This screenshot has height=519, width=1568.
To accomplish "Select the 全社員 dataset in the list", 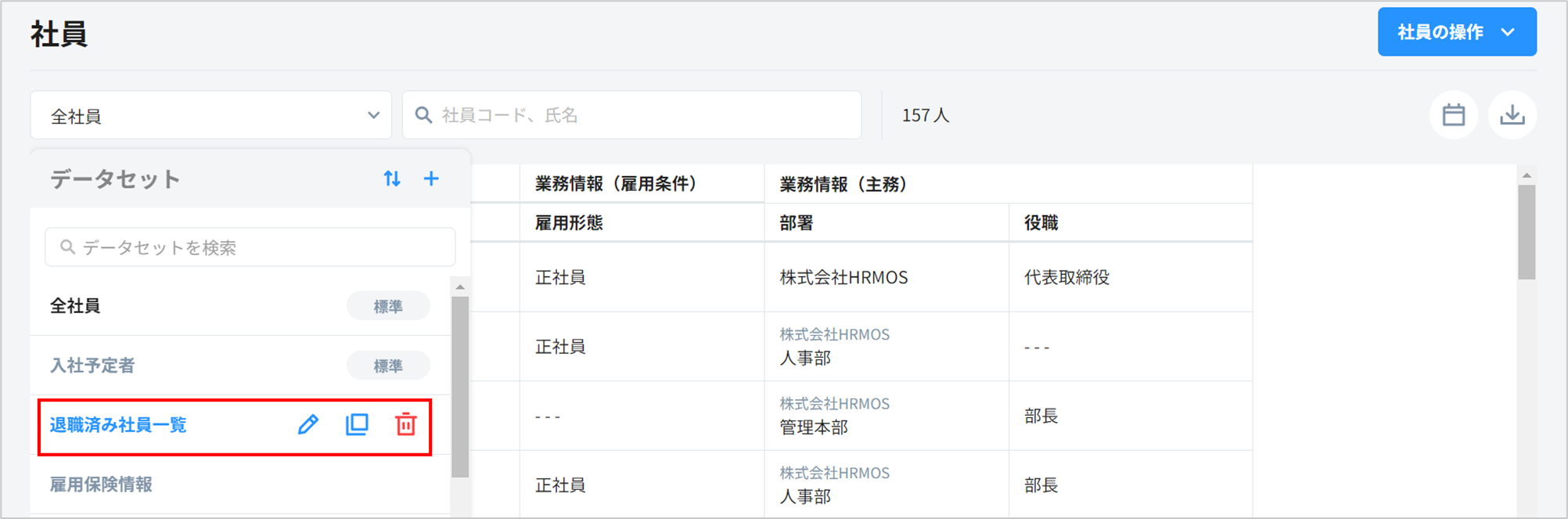I will [76, 306].
